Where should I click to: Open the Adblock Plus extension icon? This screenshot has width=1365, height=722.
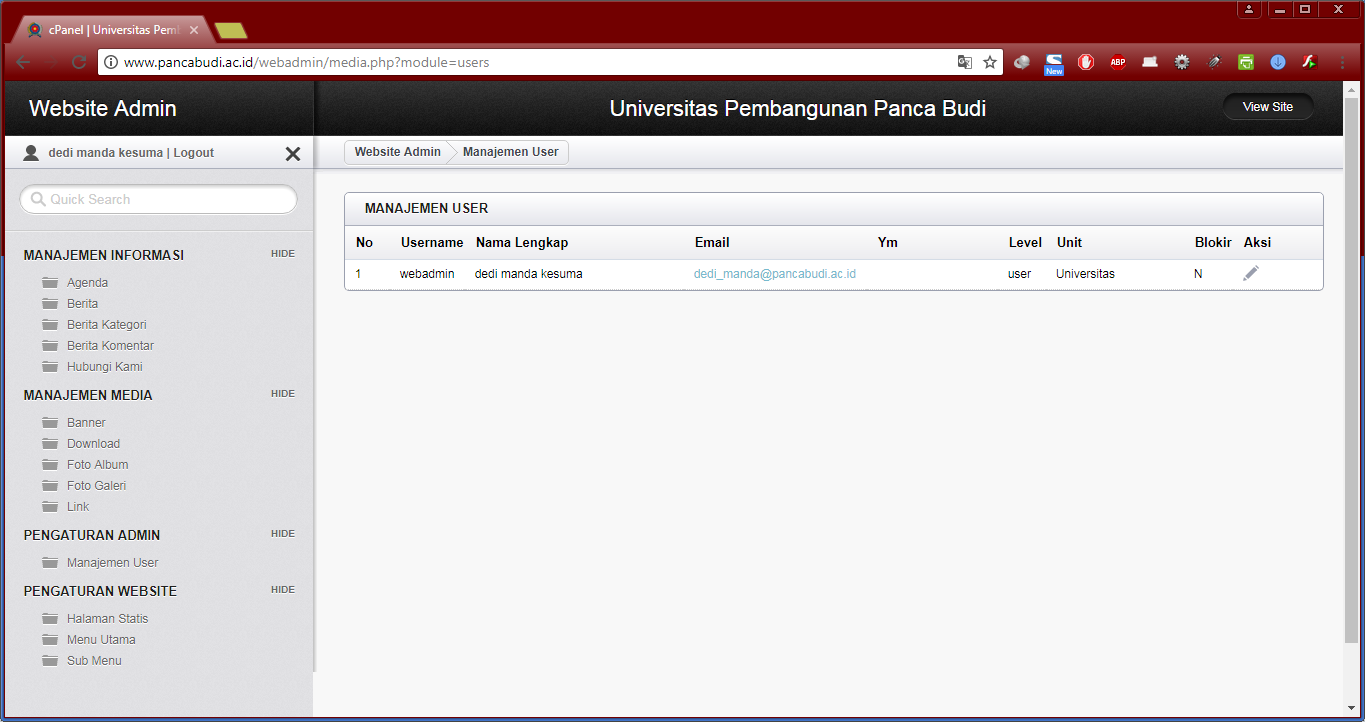(1117, 62)
